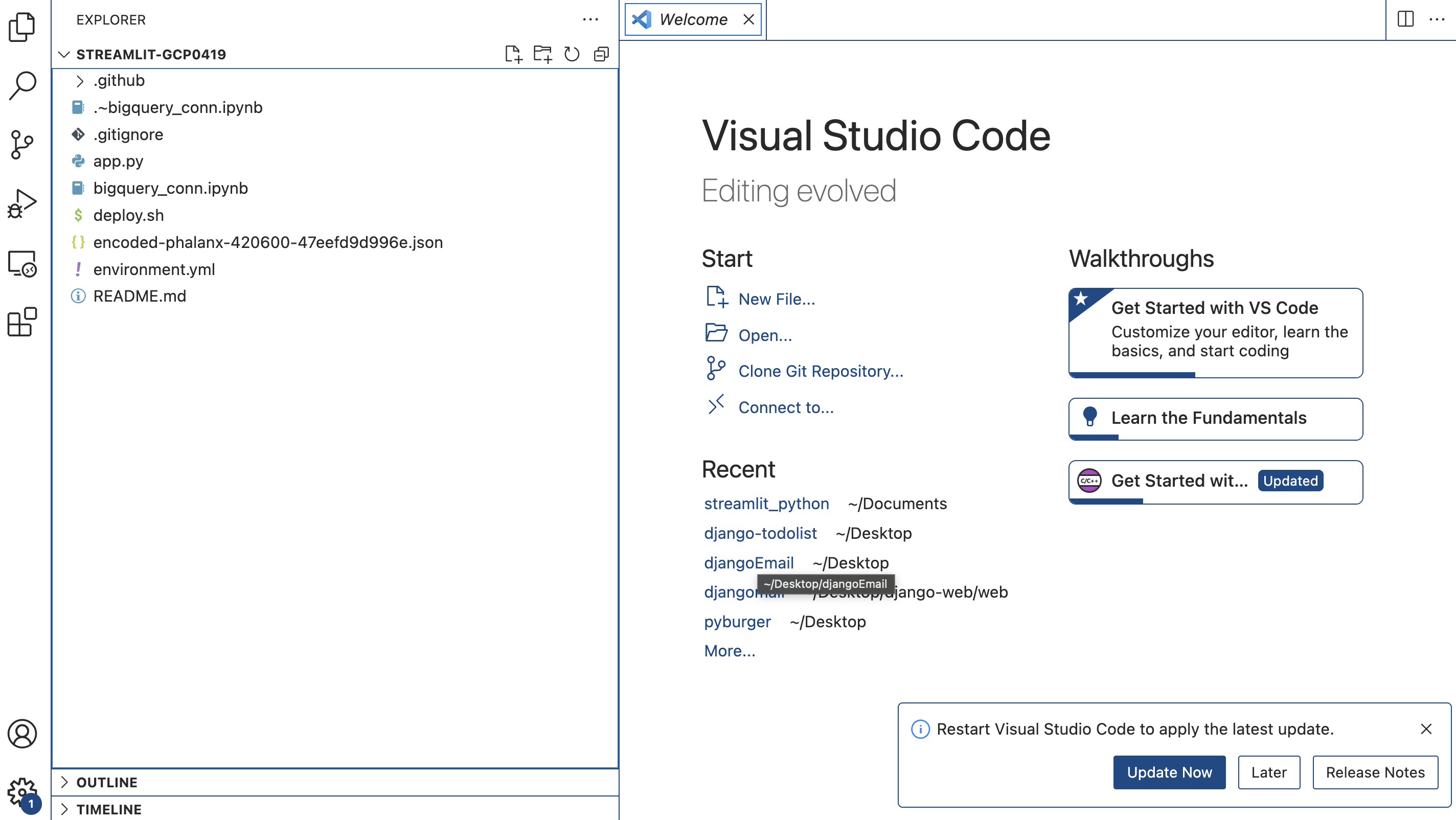The image size is (1456, 820).
Task: Click the Later button
Action: point(1268,772)
